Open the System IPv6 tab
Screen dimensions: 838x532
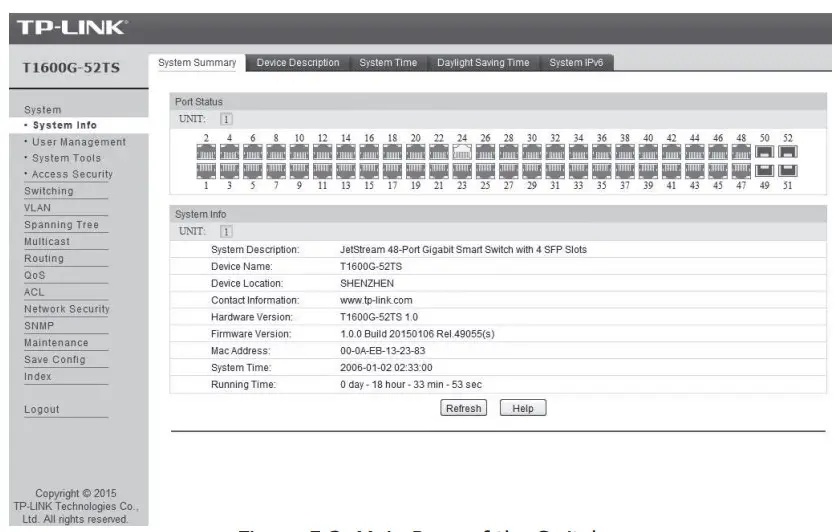click(x=576, y=63)
